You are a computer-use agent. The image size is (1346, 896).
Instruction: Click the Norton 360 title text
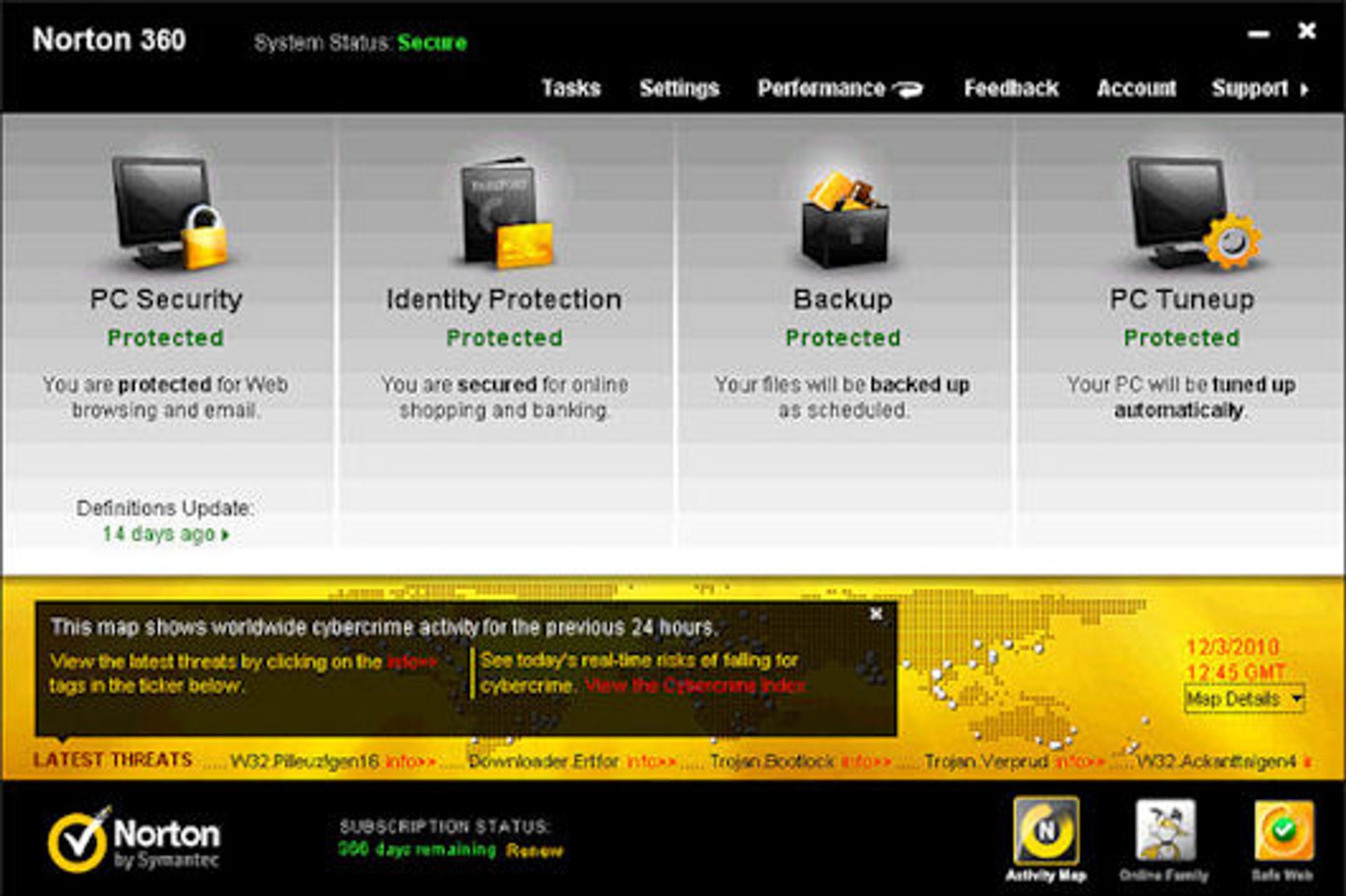[109, 40]
